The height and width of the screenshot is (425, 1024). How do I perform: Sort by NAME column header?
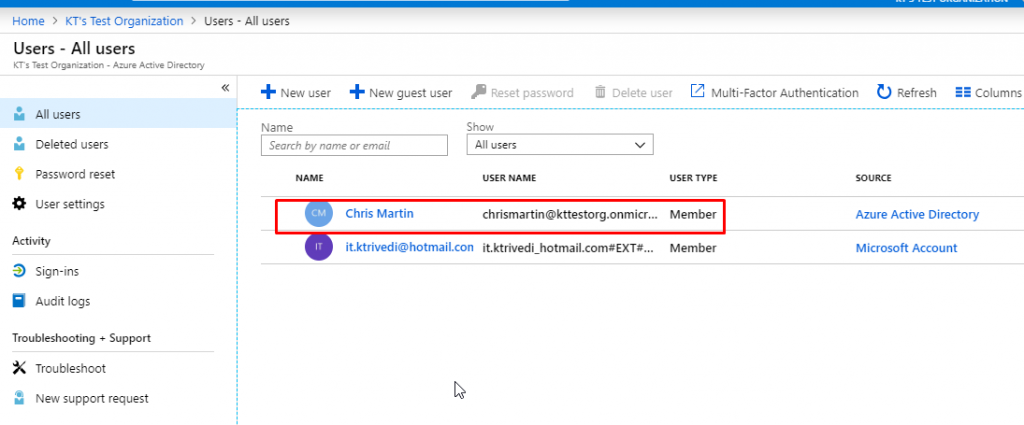coord(310,178)
